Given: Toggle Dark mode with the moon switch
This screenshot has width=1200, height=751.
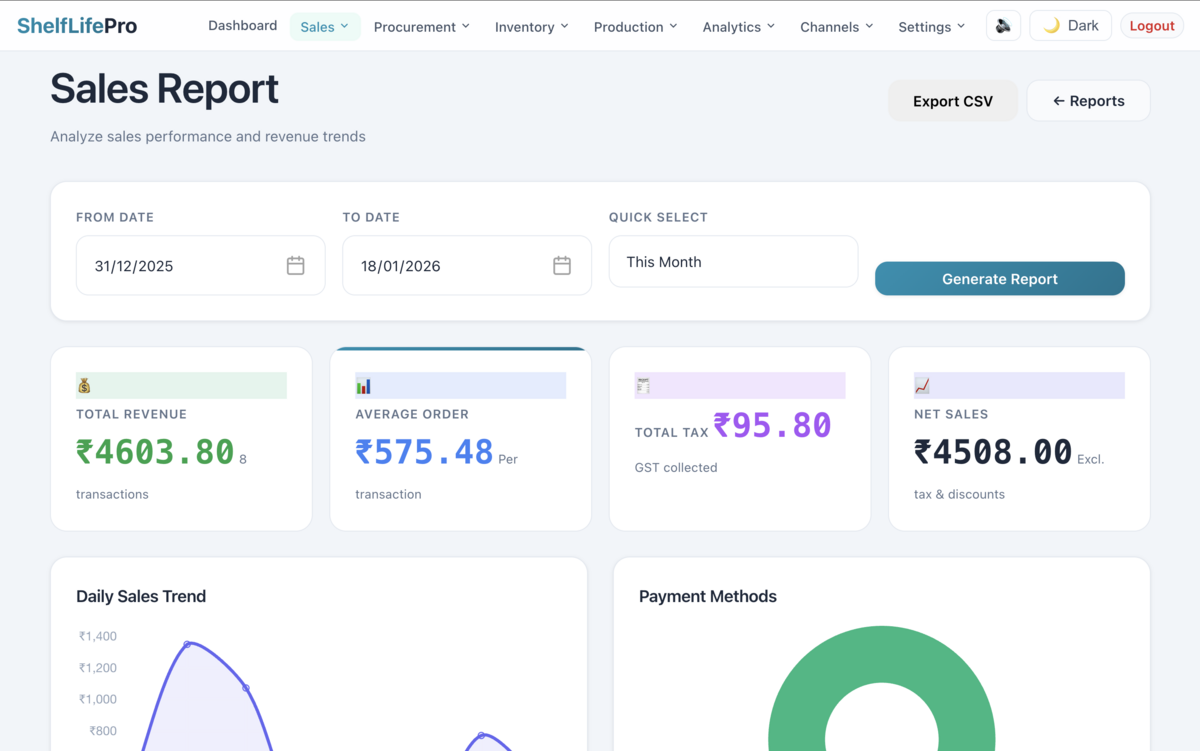Looking at the screenshot, I should point(1070,25).
